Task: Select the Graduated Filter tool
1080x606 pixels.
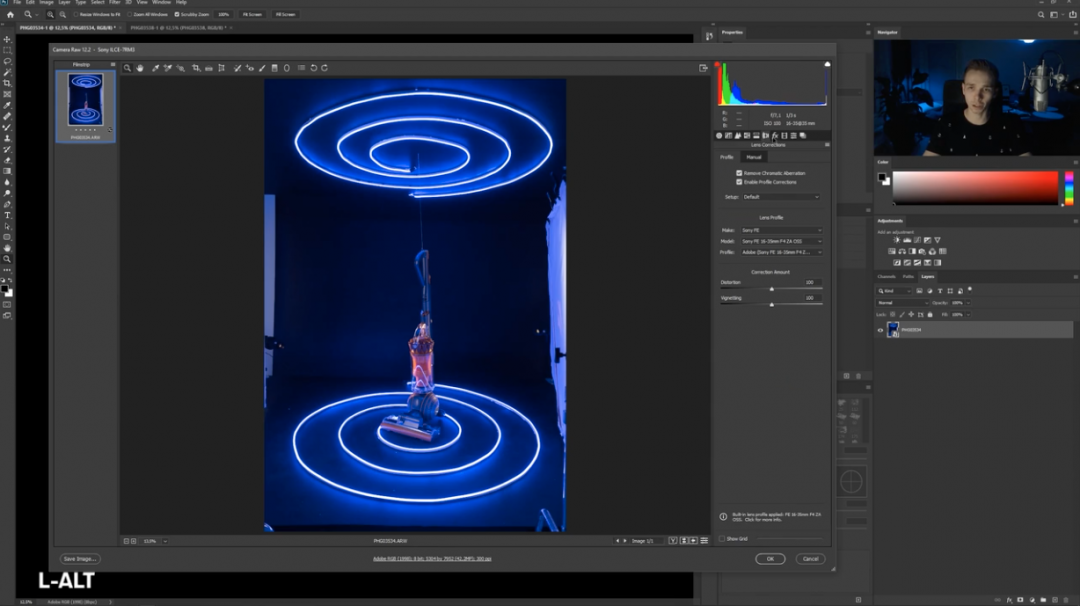Action: click(275, 68)
